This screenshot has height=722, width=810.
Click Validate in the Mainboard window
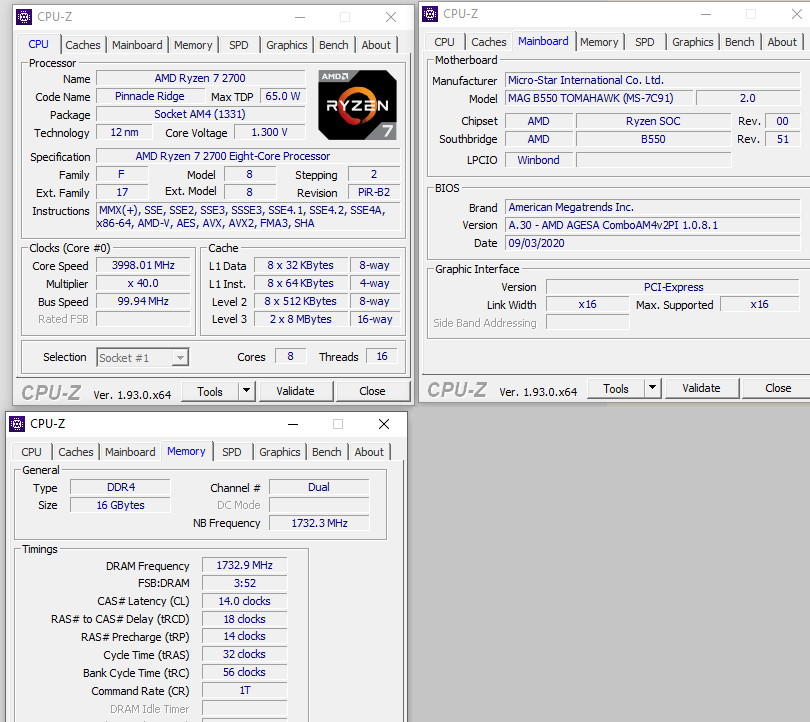pyautogui.click(x=701, y=388)
